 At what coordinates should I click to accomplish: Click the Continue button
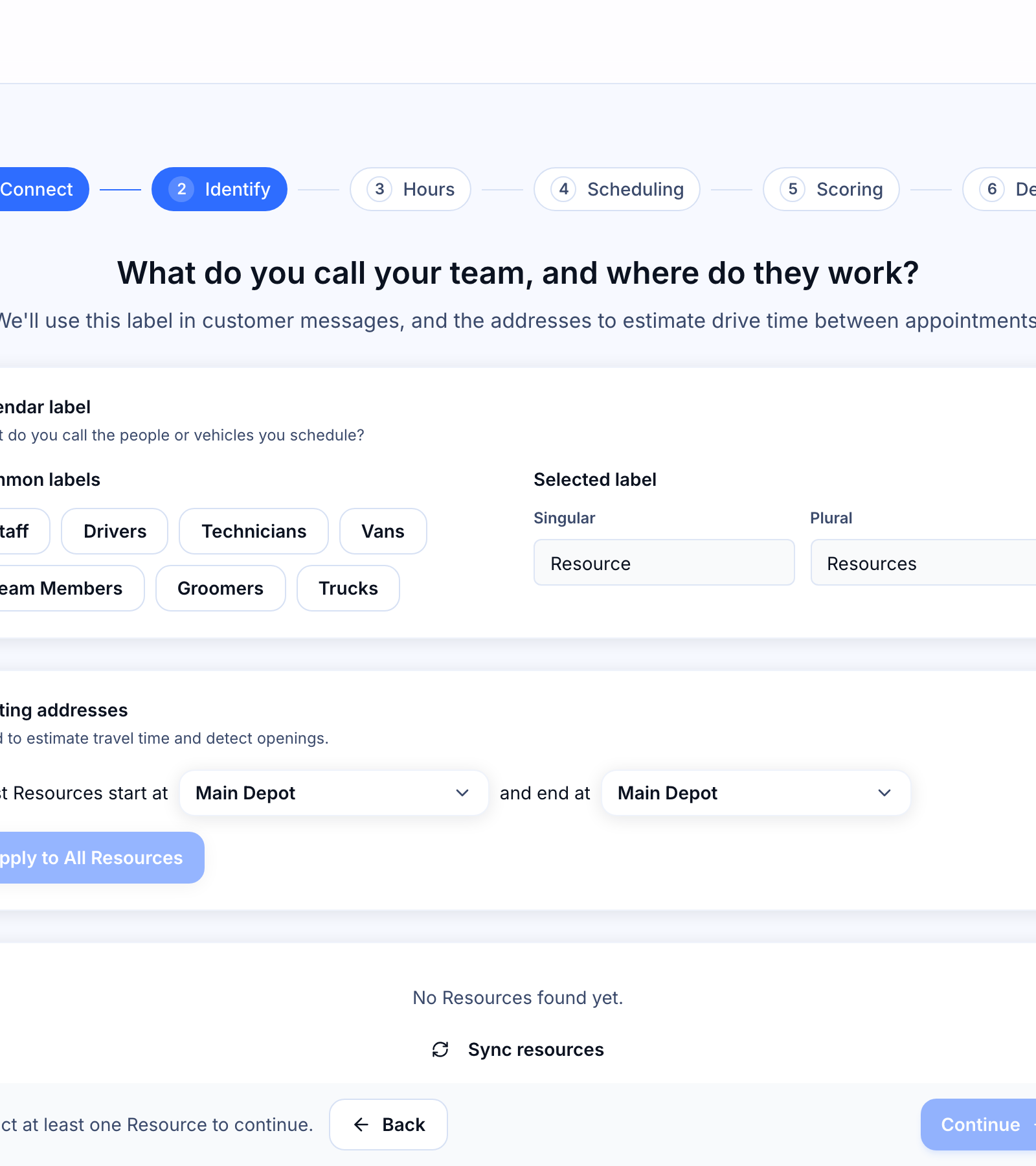pyautogui.click(x=979, y=1125)
